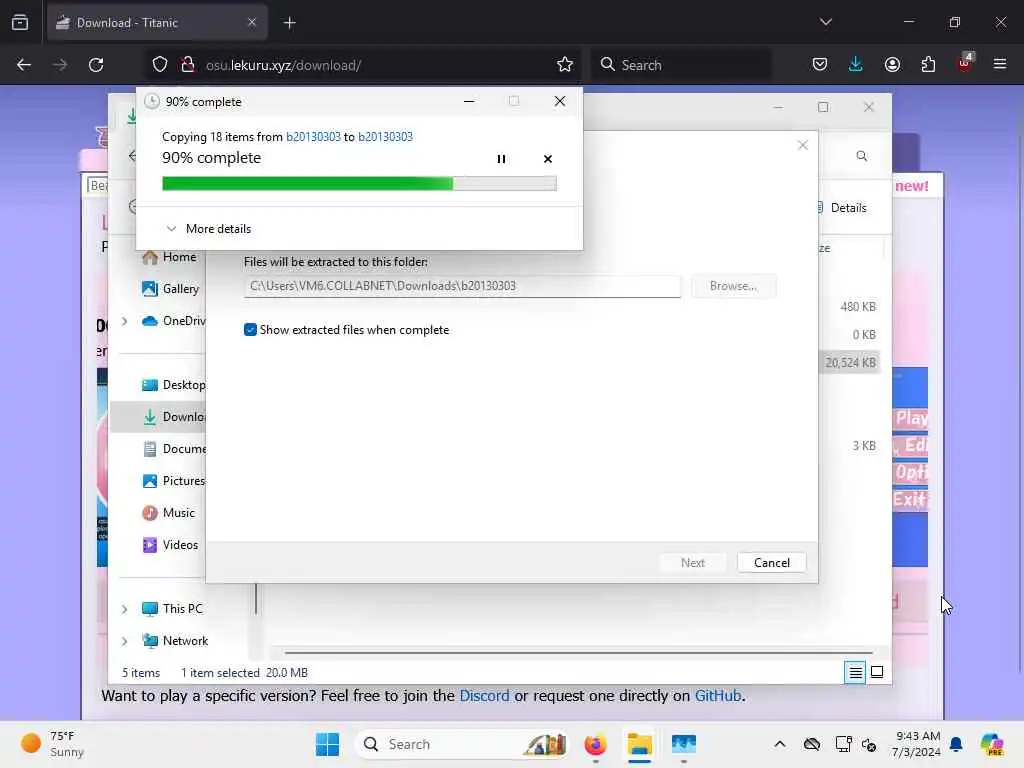Open a new Firefox tab
Image resolution: width=1024 pixels, height=768 pixels.
pos(289,23)
